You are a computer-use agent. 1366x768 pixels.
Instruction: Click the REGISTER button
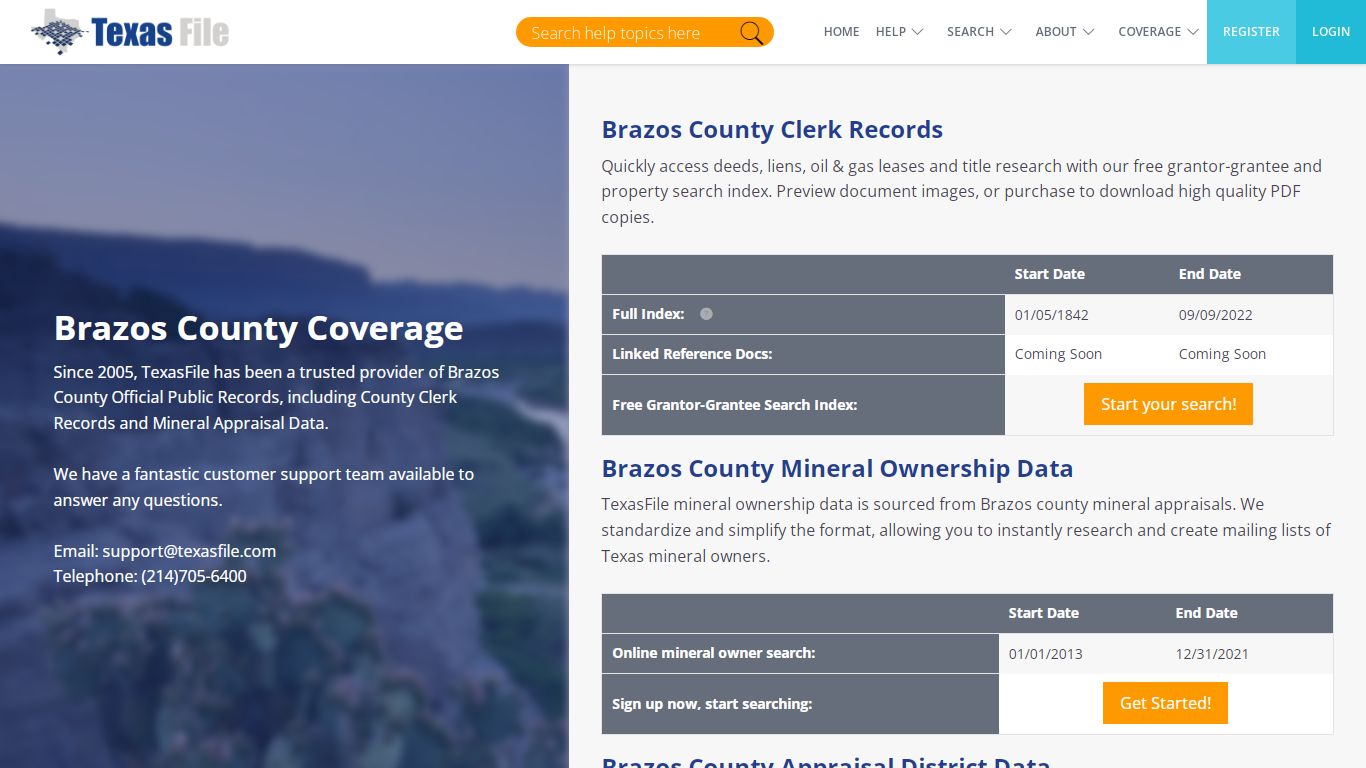pyautogui.click(x=1251, y=32)
